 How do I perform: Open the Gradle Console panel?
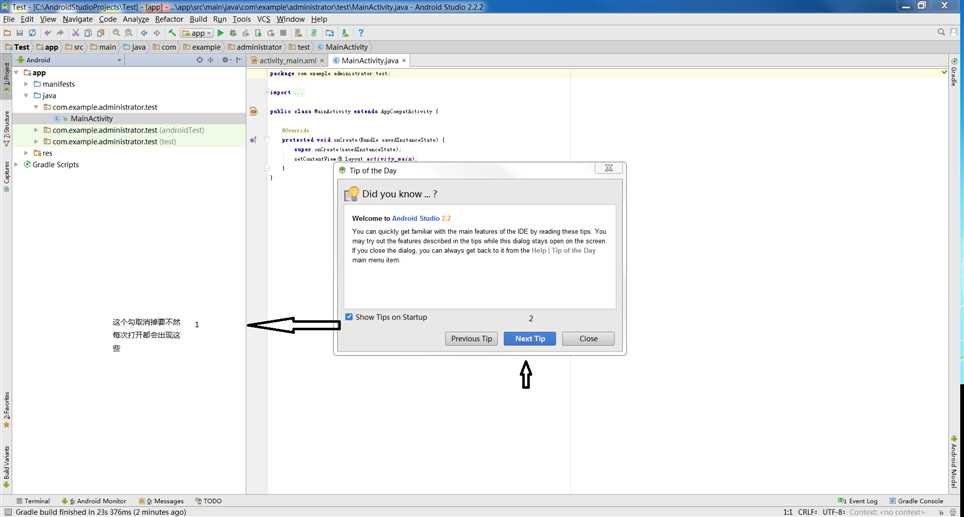tap(916, 501)
